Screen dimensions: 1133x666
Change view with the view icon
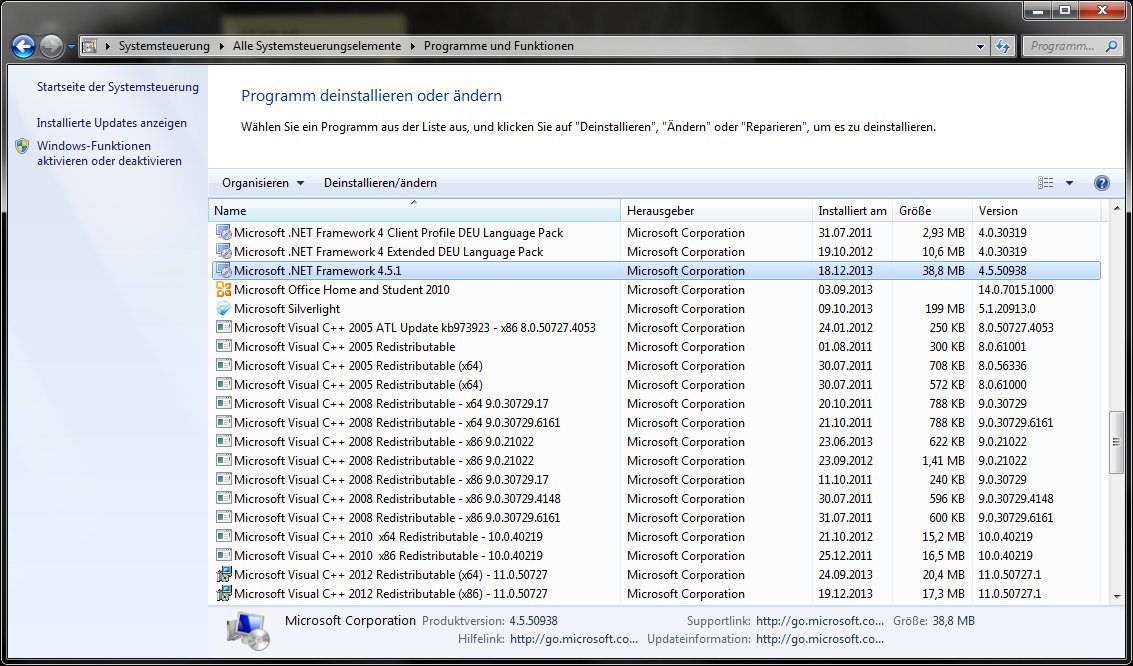1046,183
